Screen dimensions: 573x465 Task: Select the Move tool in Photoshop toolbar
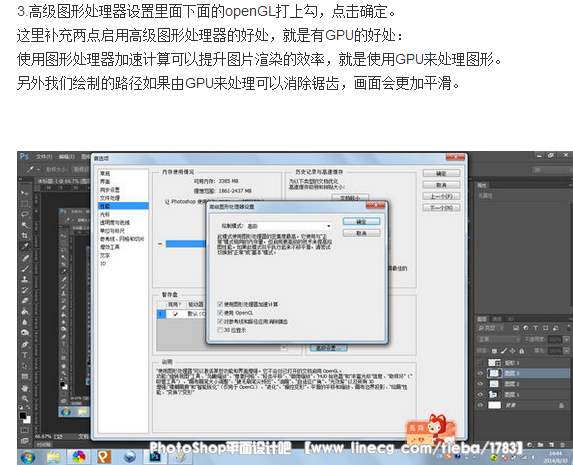(x=24, y=193)
